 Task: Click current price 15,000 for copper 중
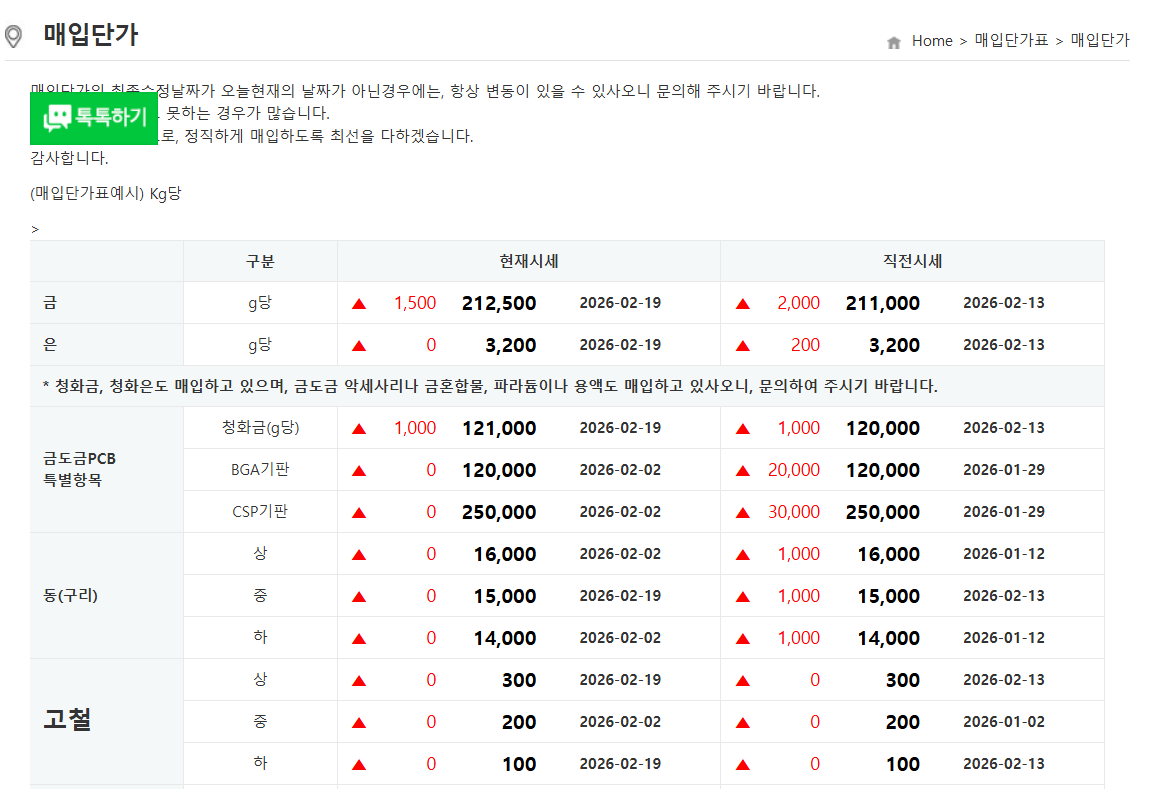[505, 596]
